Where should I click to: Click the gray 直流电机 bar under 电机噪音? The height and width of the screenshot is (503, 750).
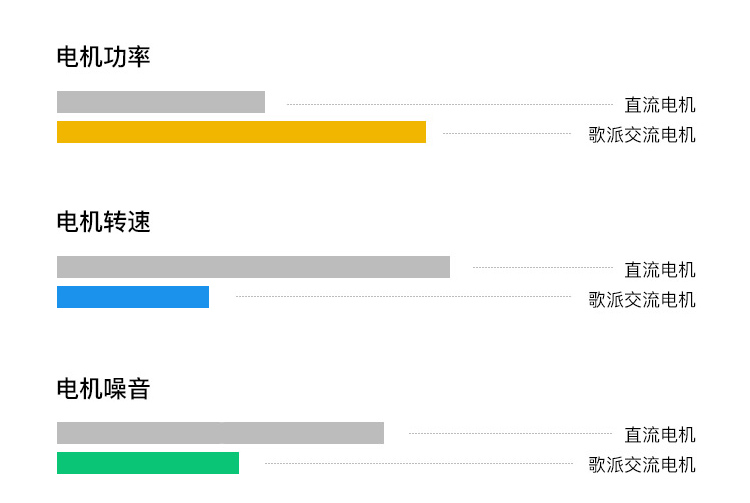(220, 433)
